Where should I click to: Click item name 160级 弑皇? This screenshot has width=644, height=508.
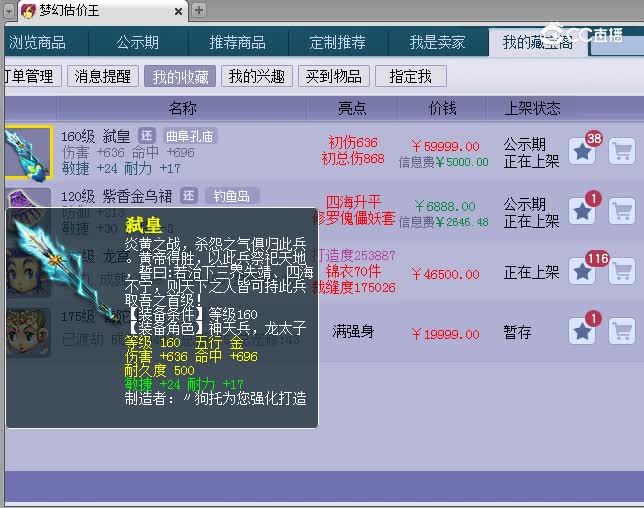[x=95, y=136]
